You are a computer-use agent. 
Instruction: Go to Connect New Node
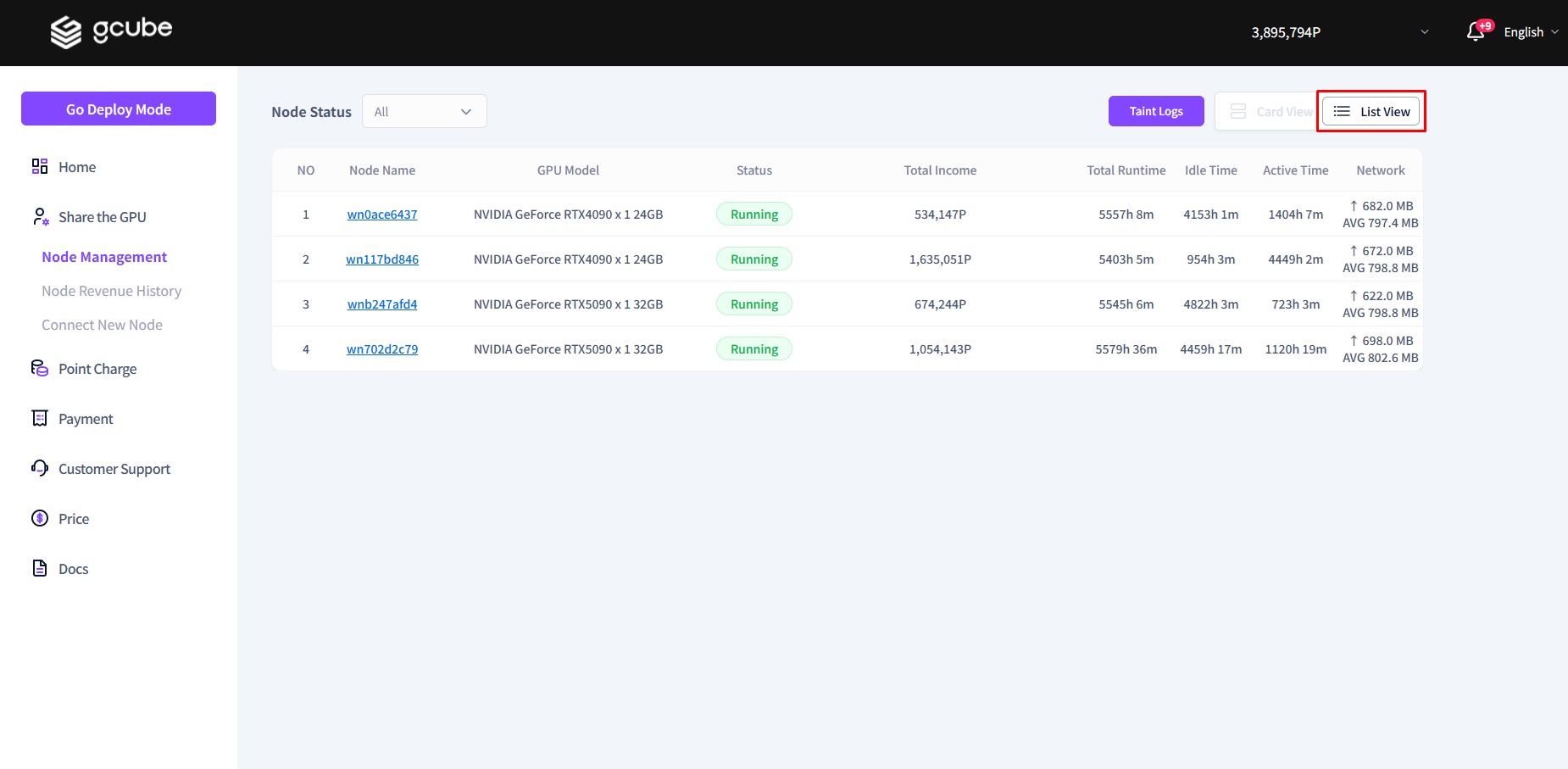[102, 325]
